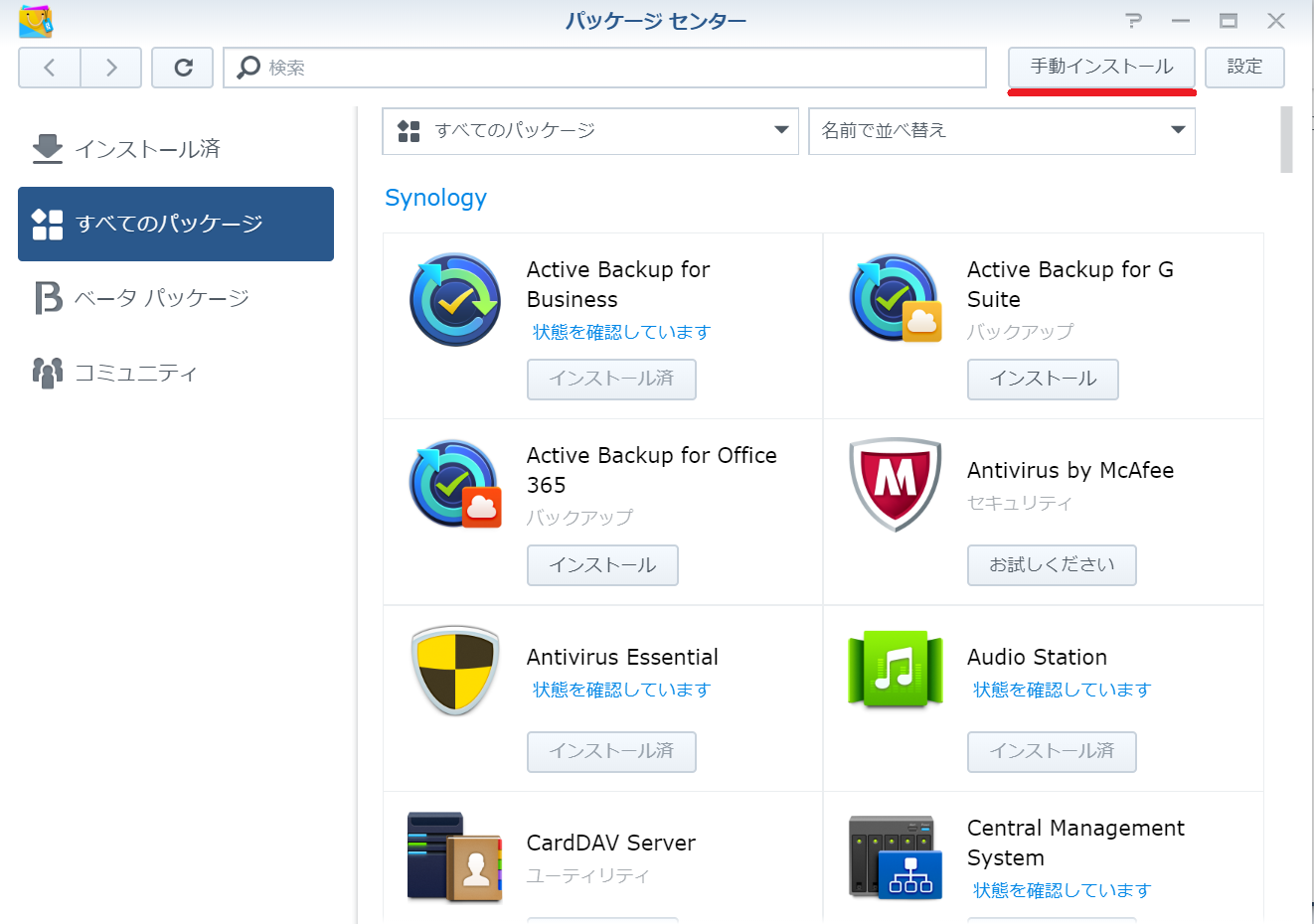
Task: Click the Audio Station title
Action: (x=1037, y=657)
